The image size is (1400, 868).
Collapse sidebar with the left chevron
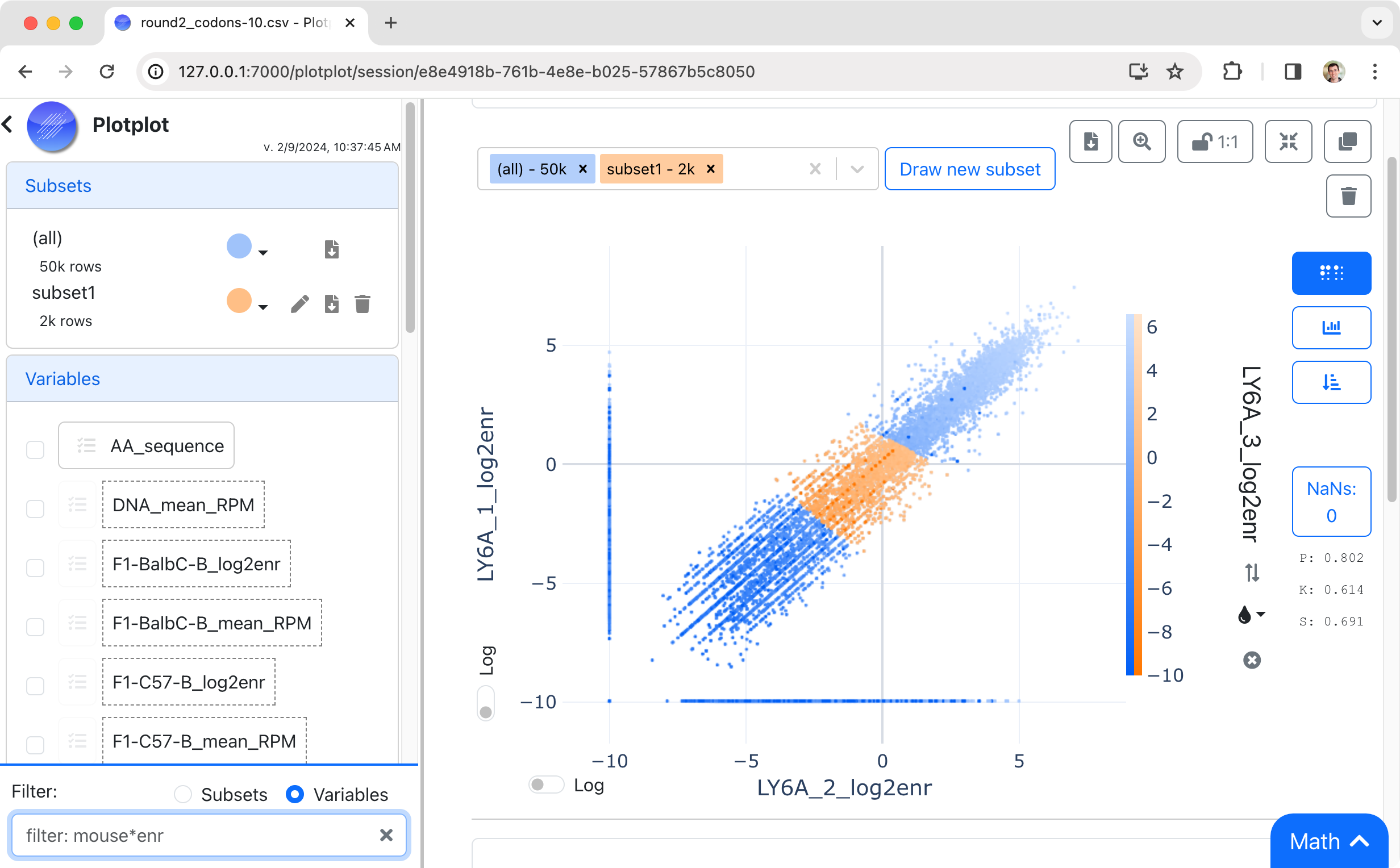point(7,124)
